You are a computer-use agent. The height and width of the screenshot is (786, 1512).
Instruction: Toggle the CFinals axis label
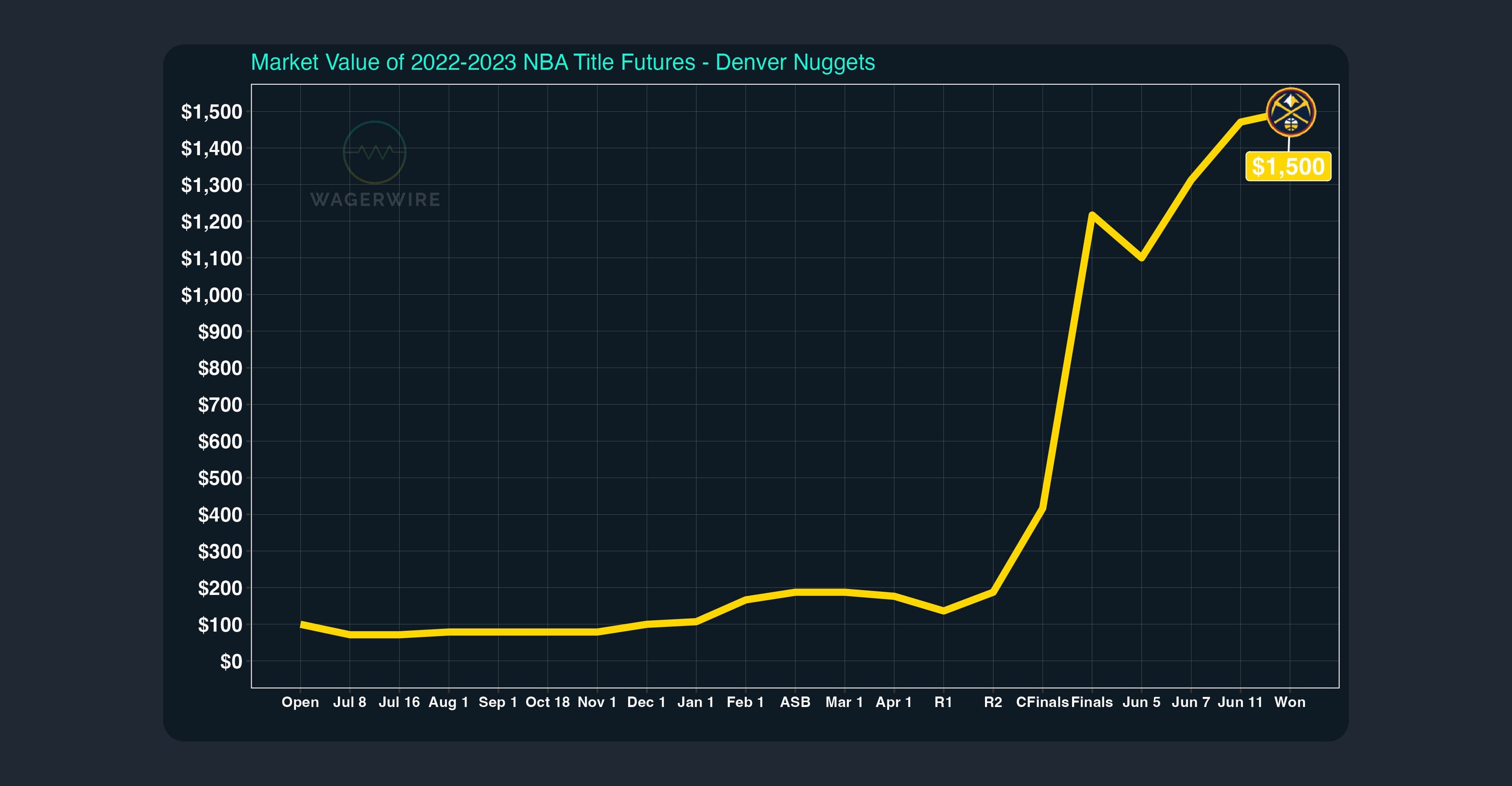point(1043,702)
